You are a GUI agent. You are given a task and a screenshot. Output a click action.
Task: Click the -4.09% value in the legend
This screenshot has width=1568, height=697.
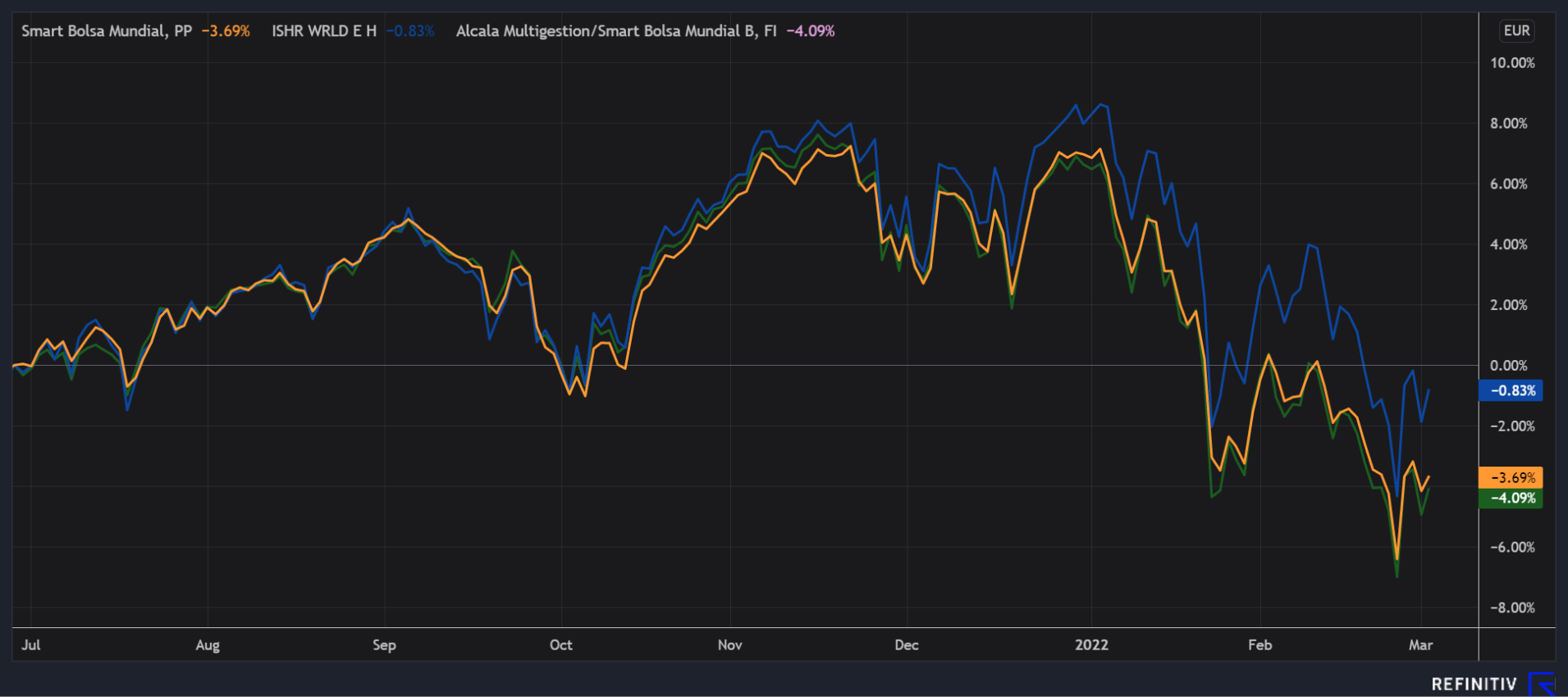coord(811,31)
